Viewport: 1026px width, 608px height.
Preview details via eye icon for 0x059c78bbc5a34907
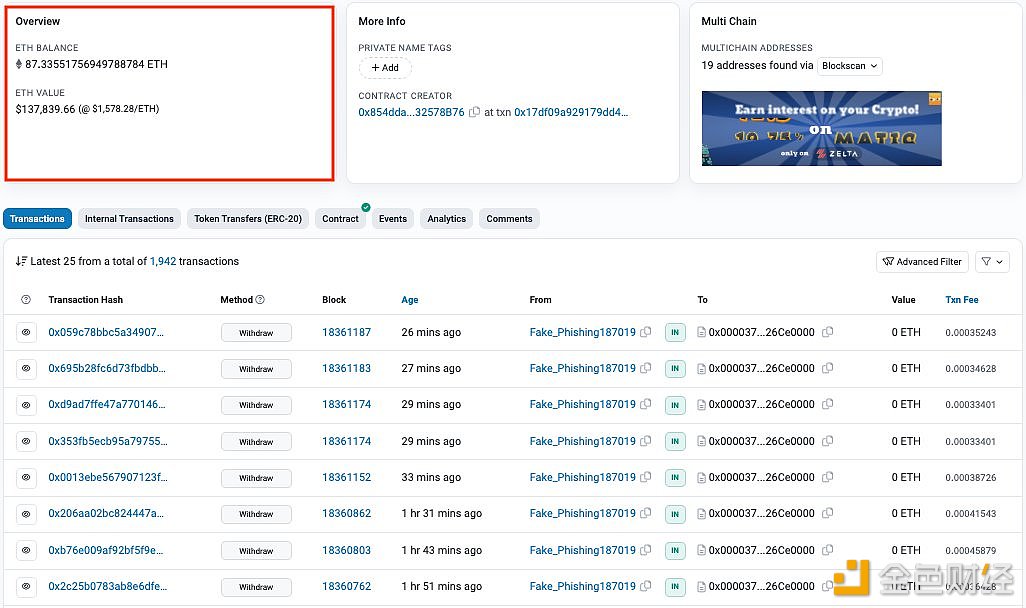26,332
